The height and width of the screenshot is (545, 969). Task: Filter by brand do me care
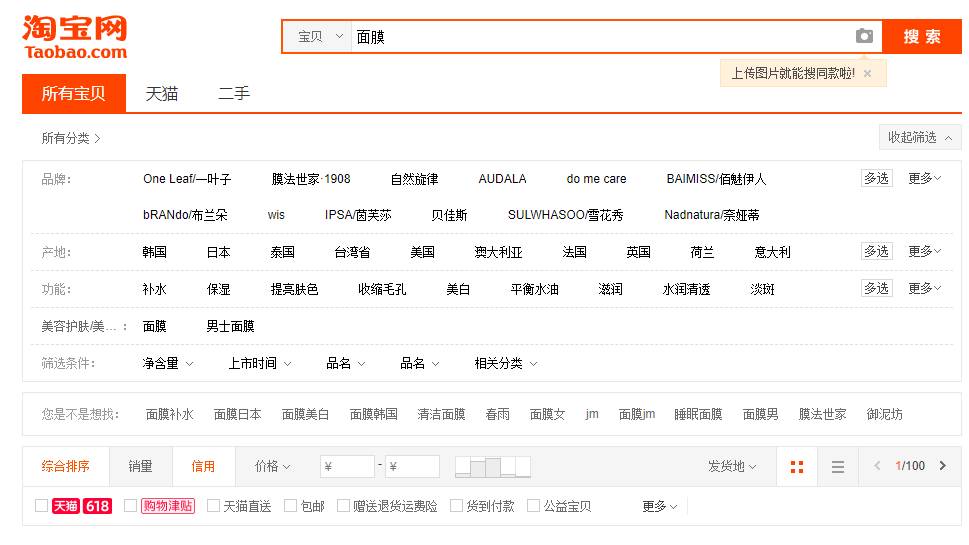[596, 179]
